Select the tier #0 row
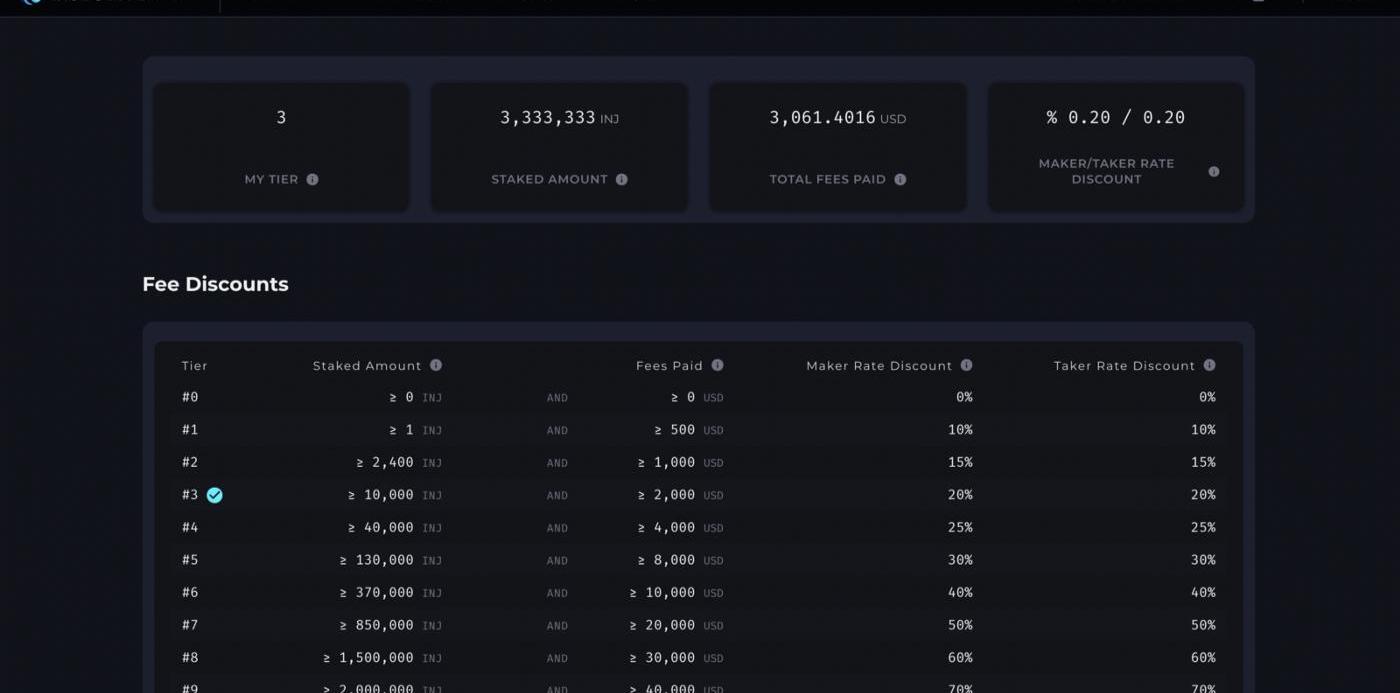 click(x=190, y=397)
